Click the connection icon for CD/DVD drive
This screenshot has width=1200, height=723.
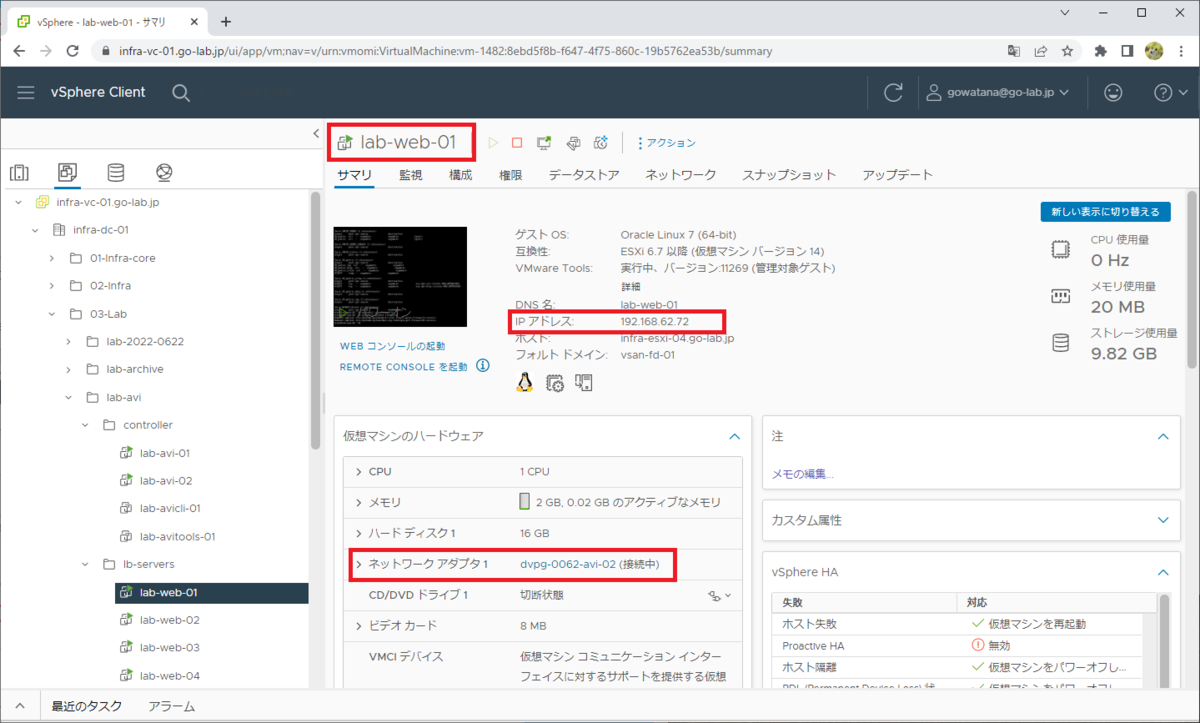pyautogui.click(x=719, y=595)
